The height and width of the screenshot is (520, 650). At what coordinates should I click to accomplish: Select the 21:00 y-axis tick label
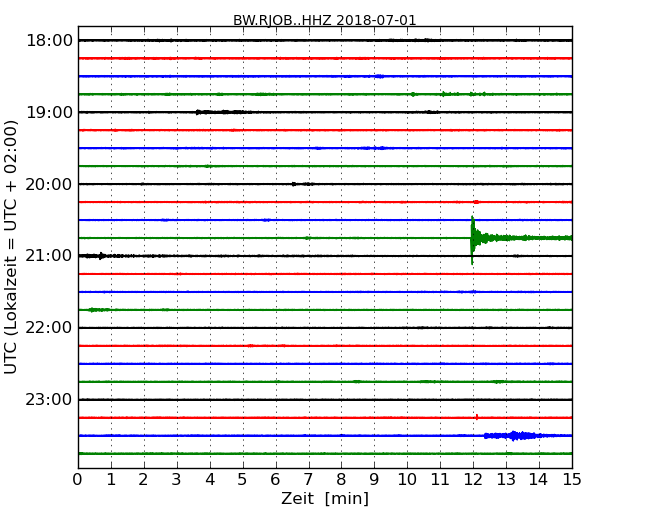tap(49, 256)
